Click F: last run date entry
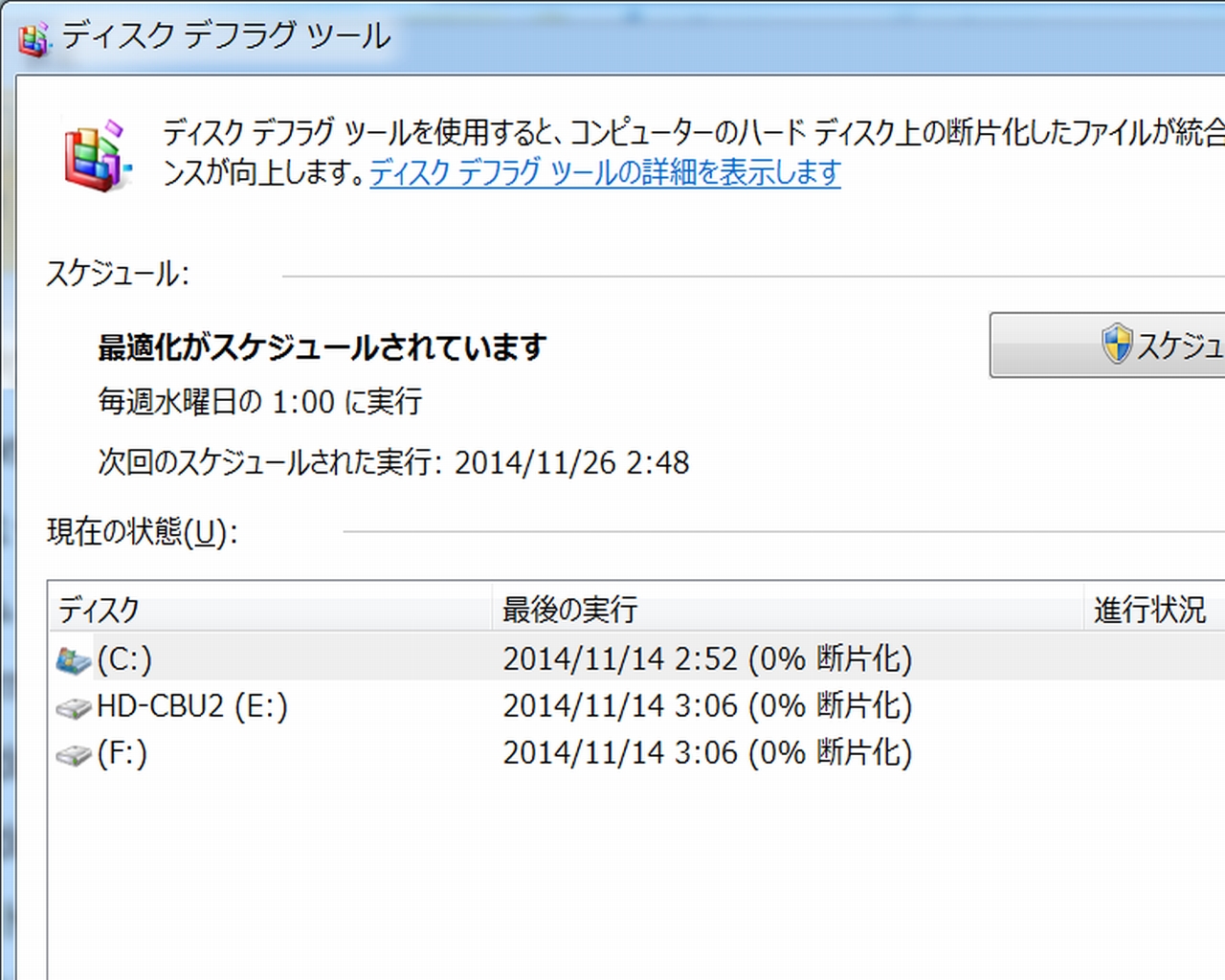This screenshot has height=980, width=1225. (707, 753)
